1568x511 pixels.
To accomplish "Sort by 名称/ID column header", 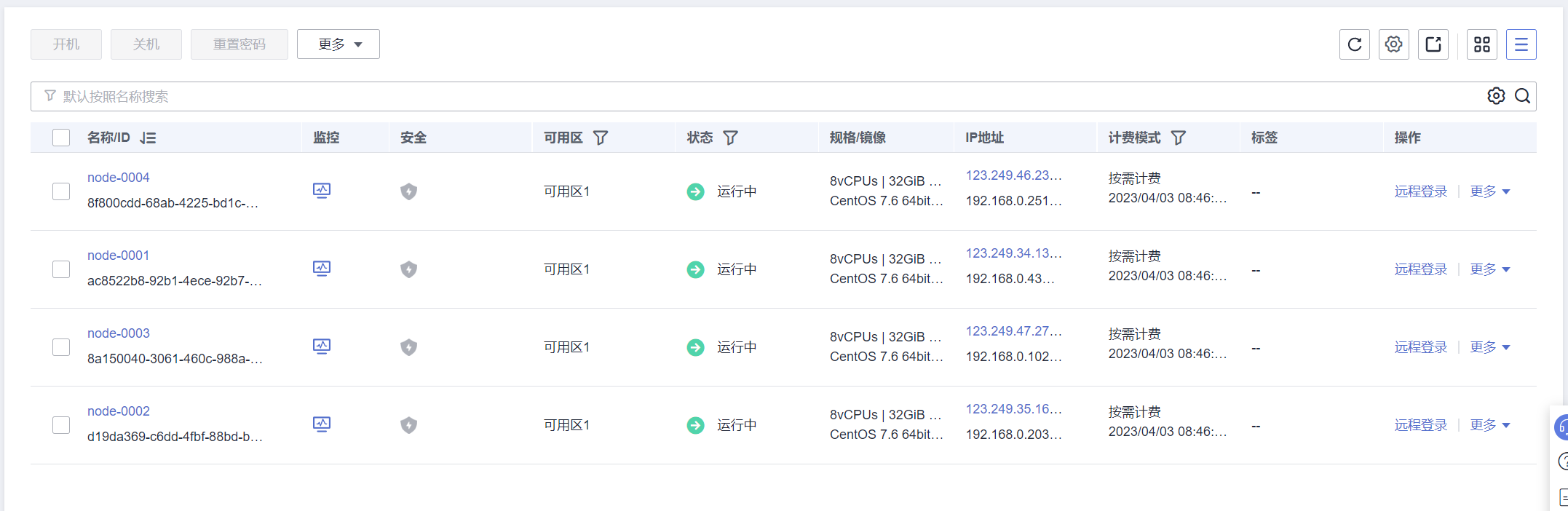I will click(x=148, y=138).
